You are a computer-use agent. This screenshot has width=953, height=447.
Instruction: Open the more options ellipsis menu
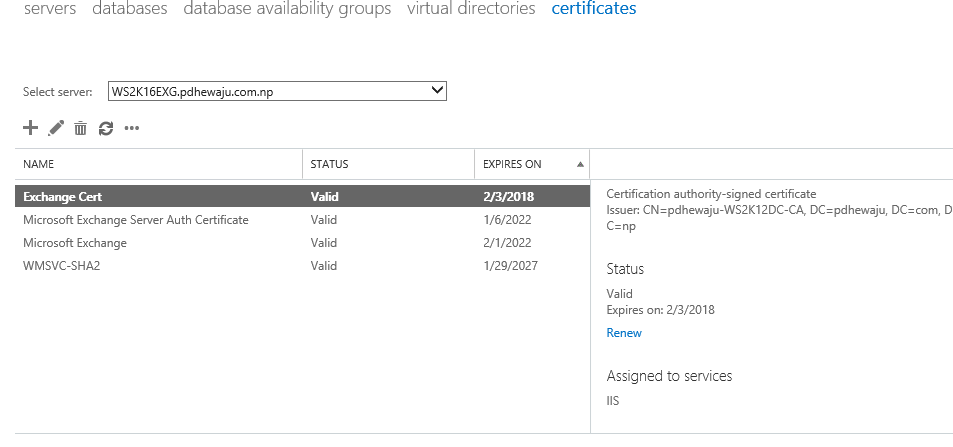click(x=132, y=128)
